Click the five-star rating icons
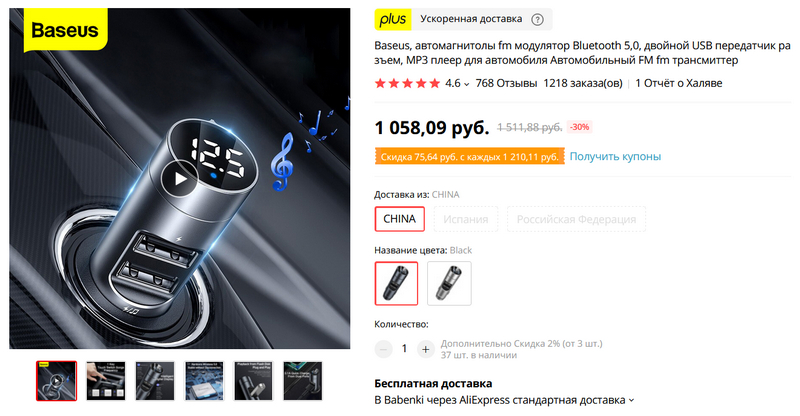 (x=407, y=83)
